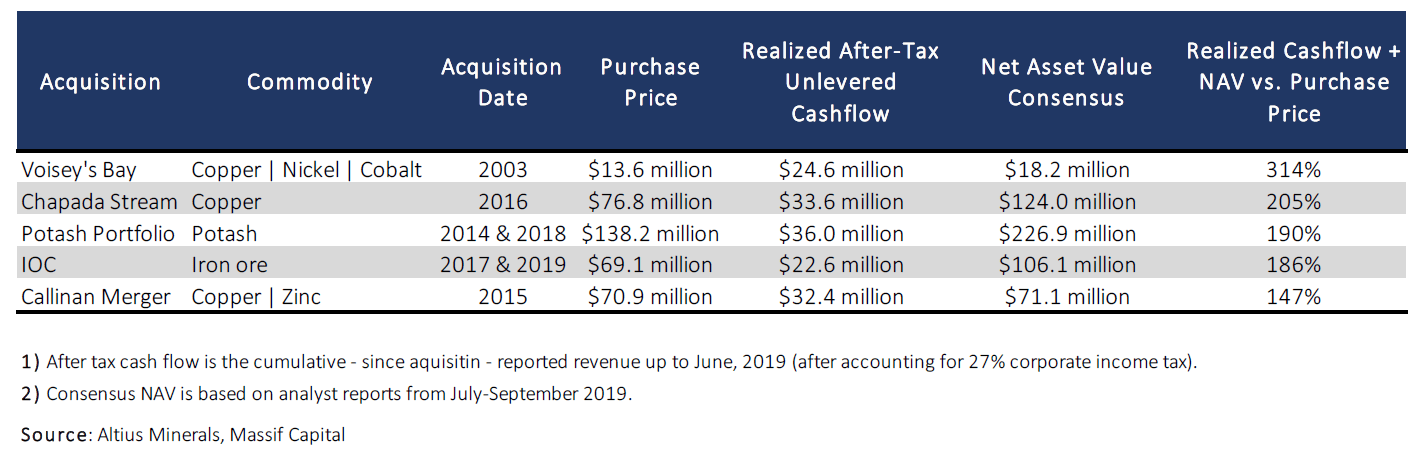Select the $124.0 million NAV cell

coord(1067,202)
